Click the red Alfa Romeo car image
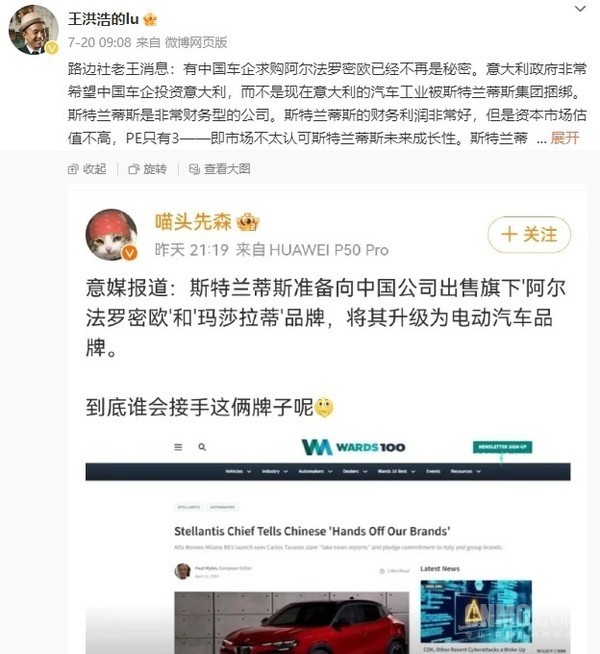This screenshot has height=654, width=600. click(291, 623)
